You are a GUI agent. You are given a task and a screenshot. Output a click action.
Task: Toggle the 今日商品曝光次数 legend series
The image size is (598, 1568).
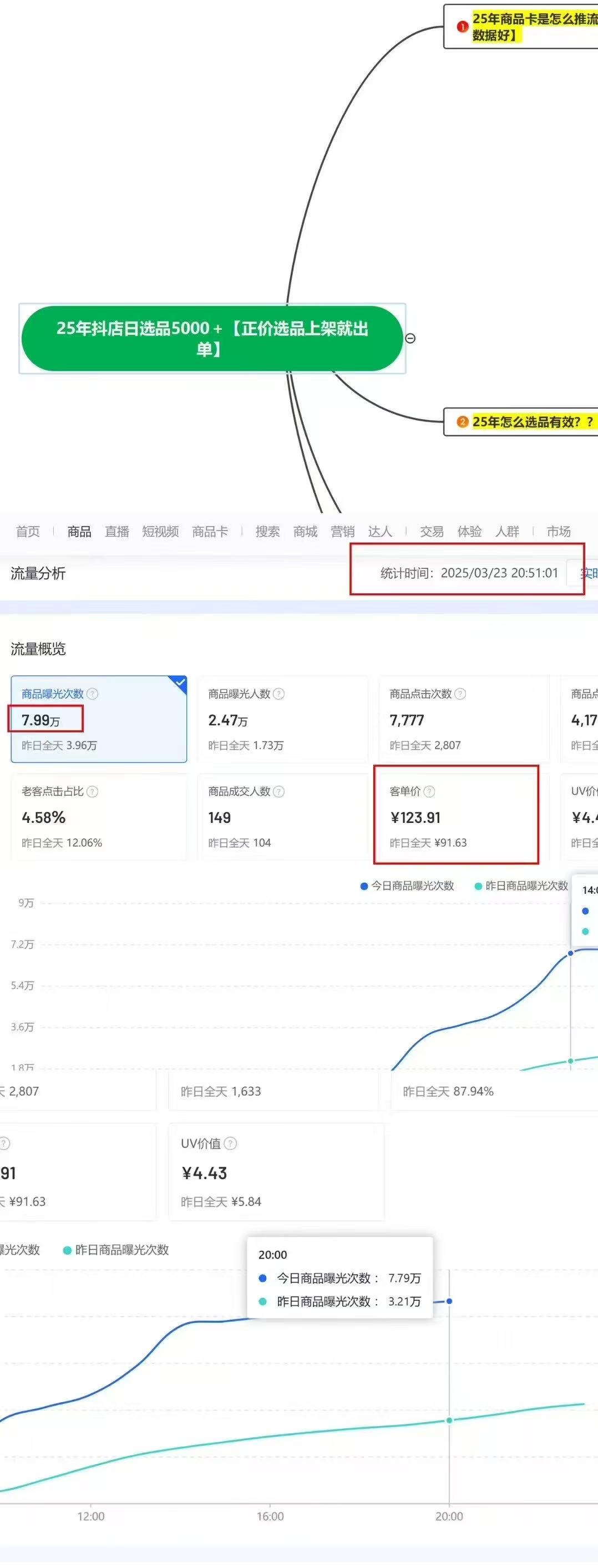[x=407, y=885]
